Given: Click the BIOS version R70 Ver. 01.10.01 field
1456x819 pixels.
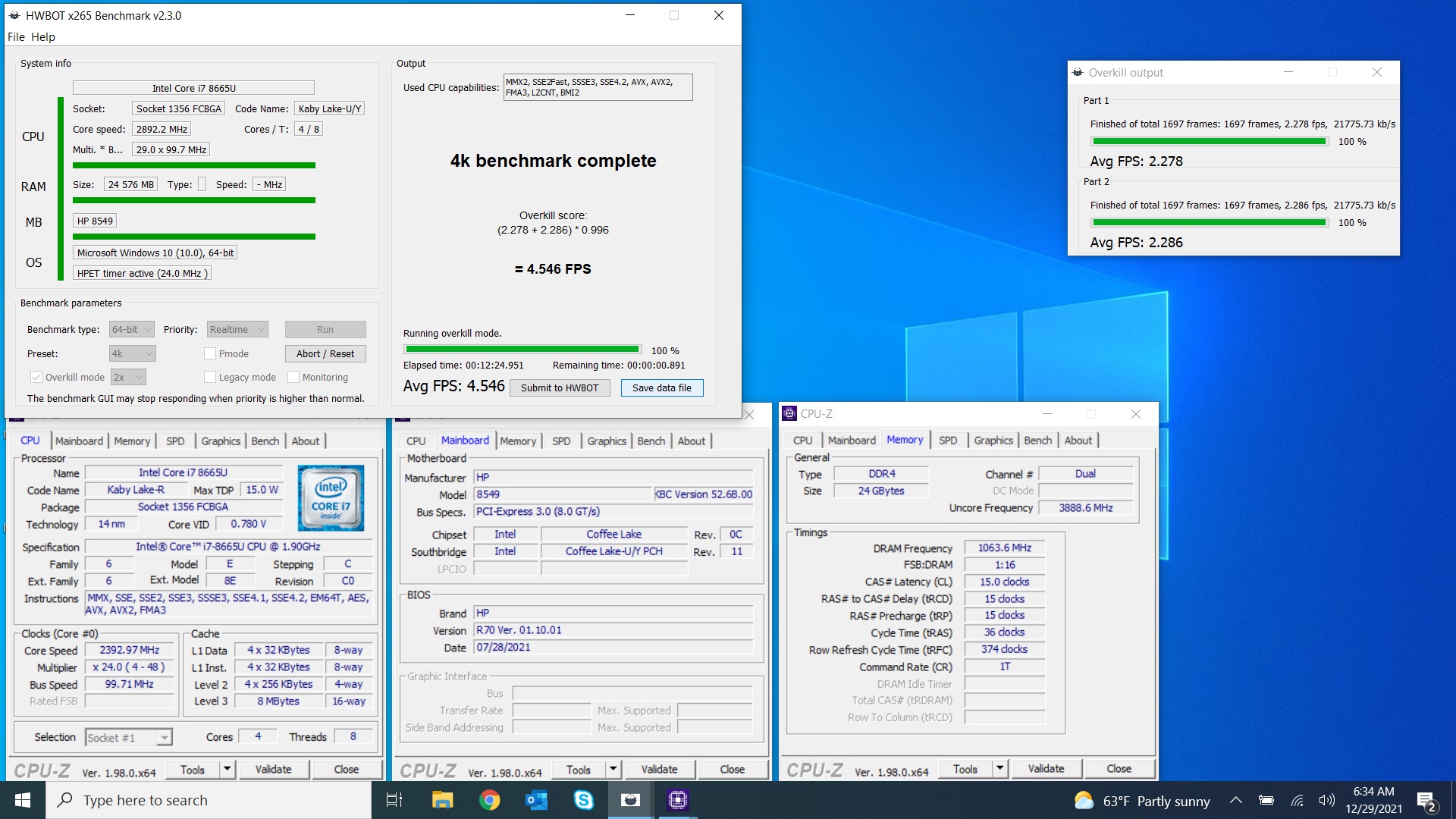Looking at the screenshot, I should 613,630.
